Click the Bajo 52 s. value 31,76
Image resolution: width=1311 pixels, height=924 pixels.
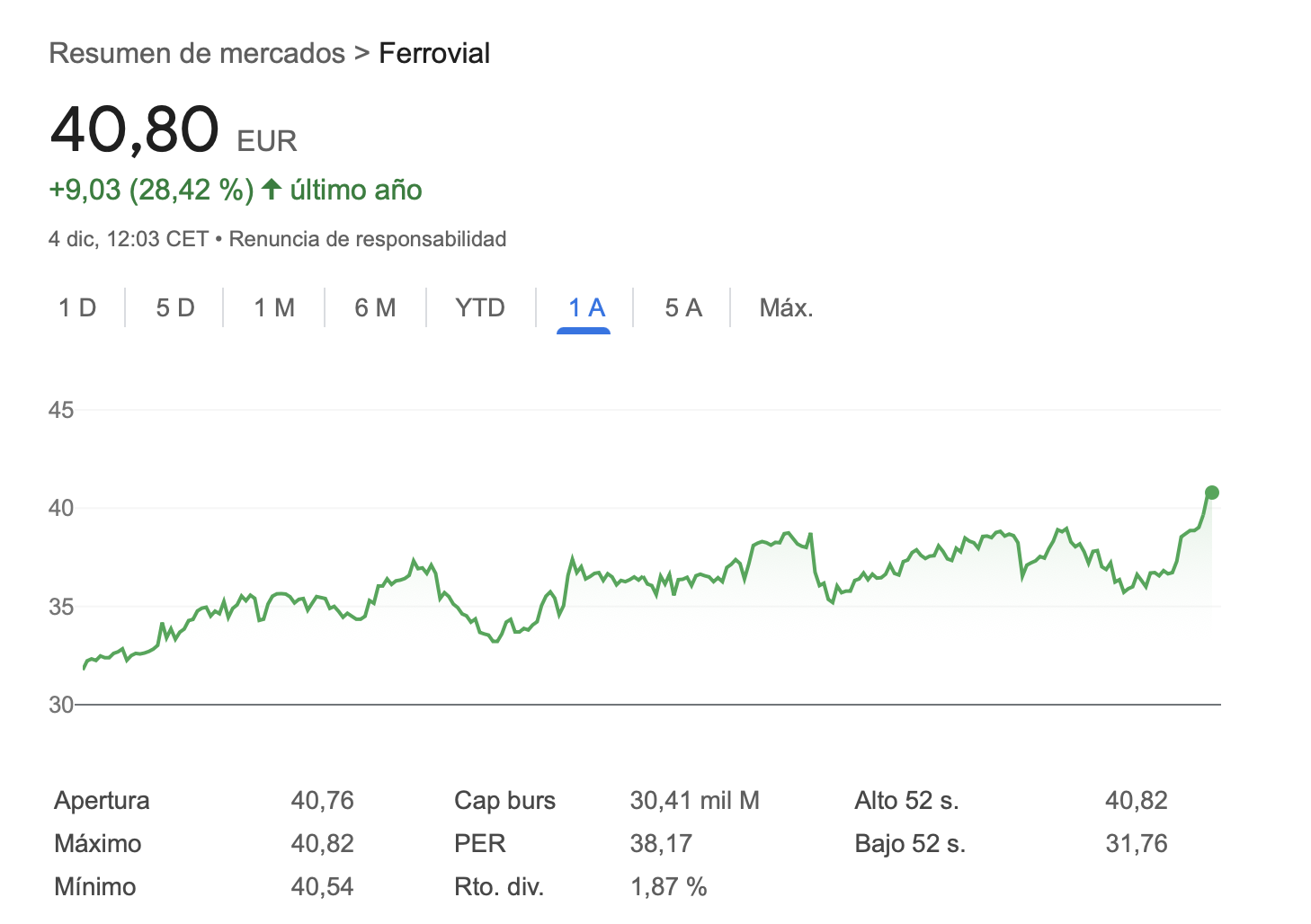pos(1137,844)
